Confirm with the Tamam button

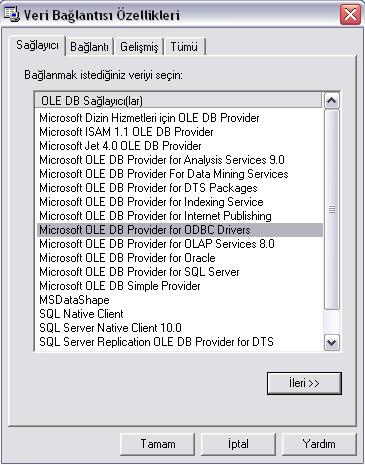(158, 444)
